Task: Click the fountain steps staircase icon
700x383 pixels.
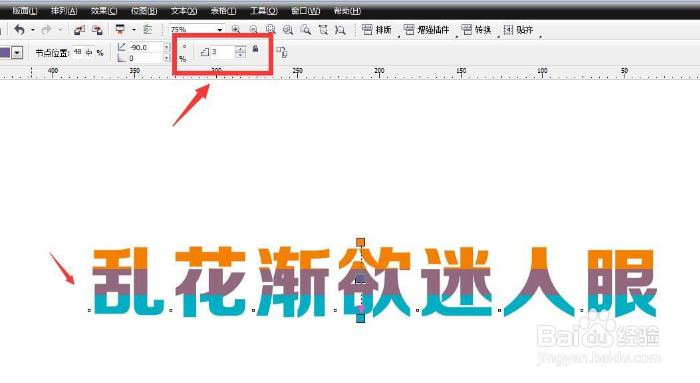Action: (205, 52)
